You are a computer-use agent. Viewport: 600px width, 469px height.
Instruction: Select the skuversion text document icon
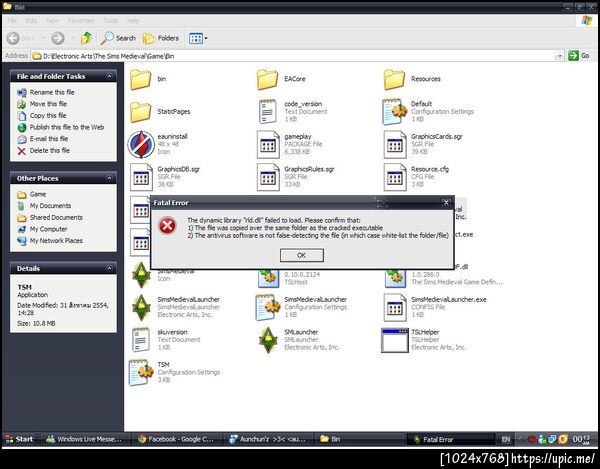coord(140,340)
